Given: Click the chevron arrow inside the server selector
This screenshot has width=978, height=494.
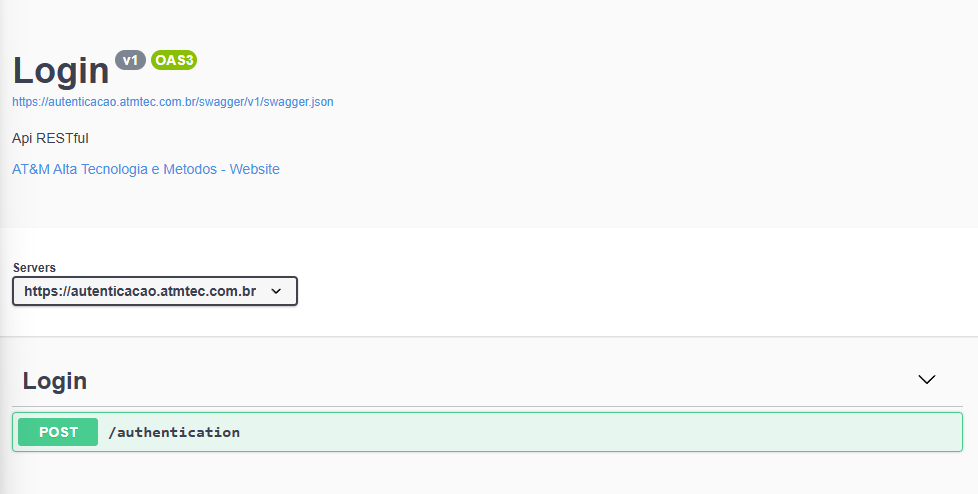Looking at the screenshot, I should coord(277,291).
